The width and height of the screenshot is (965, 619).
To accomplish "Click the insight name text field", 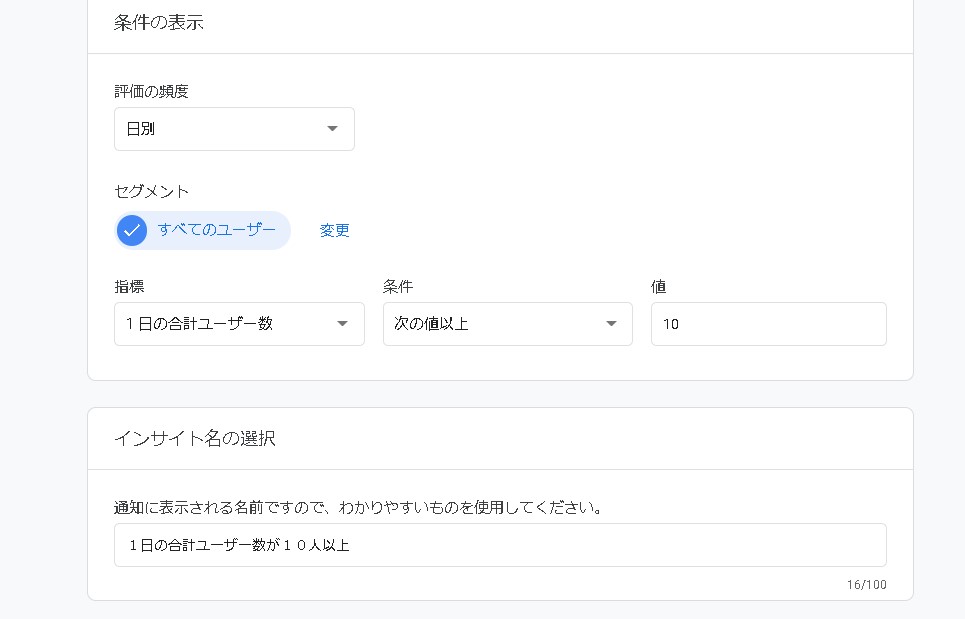I will (x=500, y=545).
